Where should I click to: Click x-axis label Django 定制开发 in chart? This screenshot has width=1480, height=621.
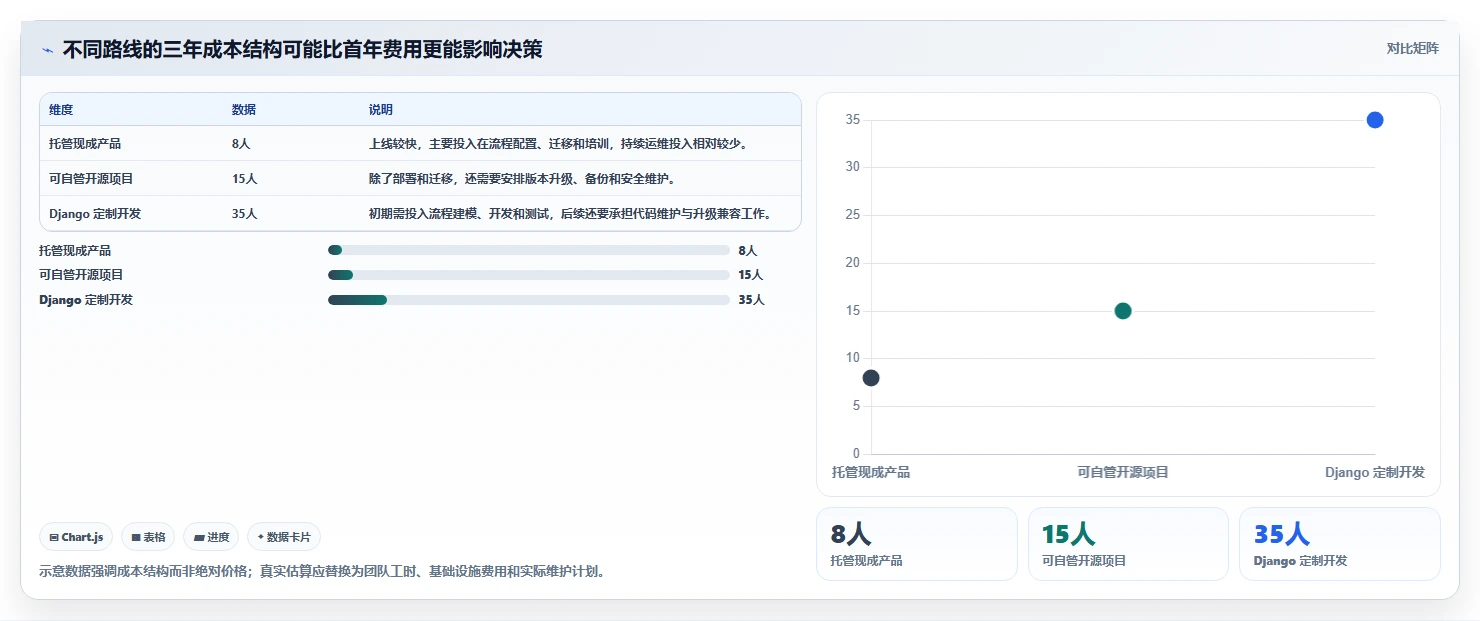(x=1375, y=472)
